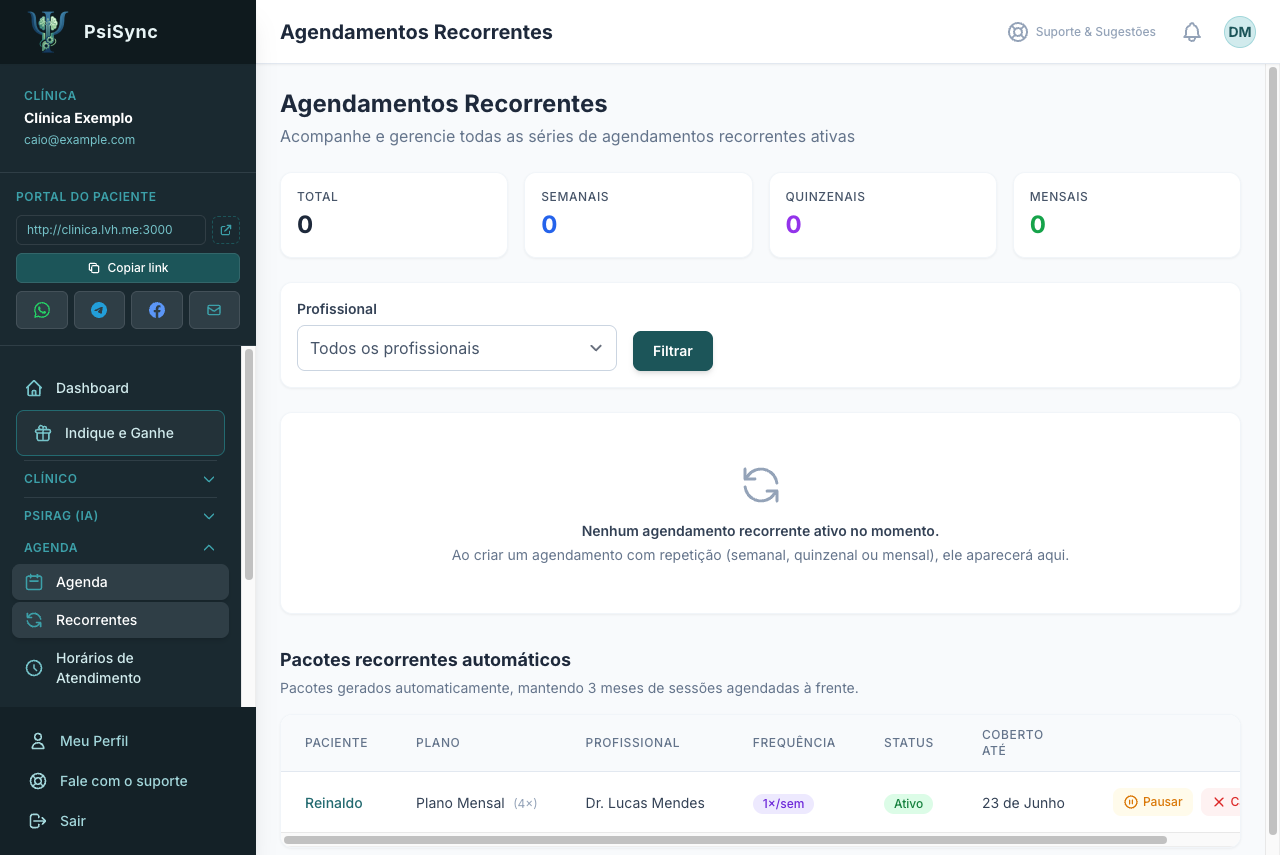
Task: Click the QUINZENAIS stat card
Action: (882, 215)
